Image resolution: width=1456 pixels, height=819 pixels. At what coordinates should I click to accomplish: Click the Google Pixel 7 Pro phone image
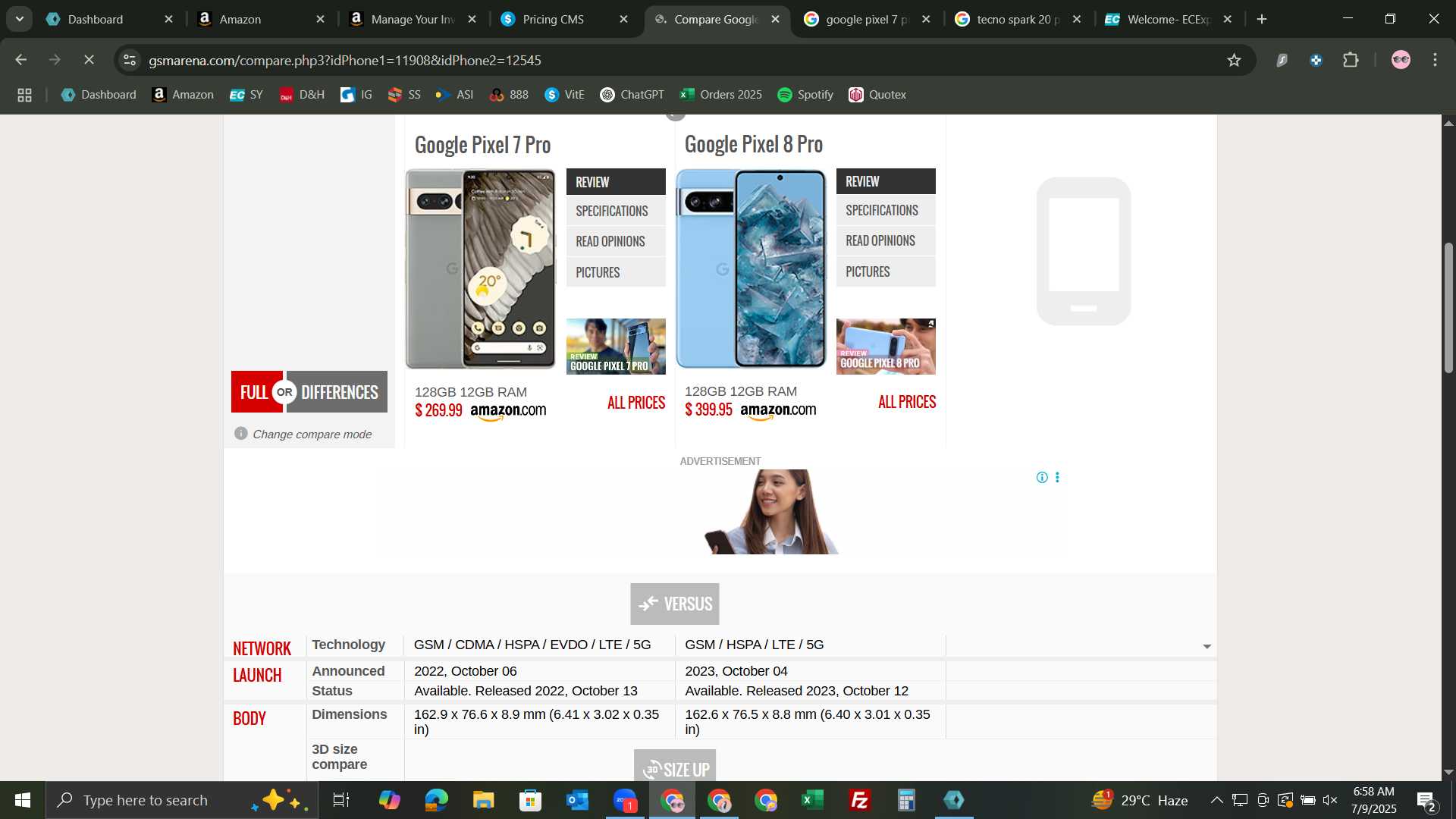click(481, 269)
